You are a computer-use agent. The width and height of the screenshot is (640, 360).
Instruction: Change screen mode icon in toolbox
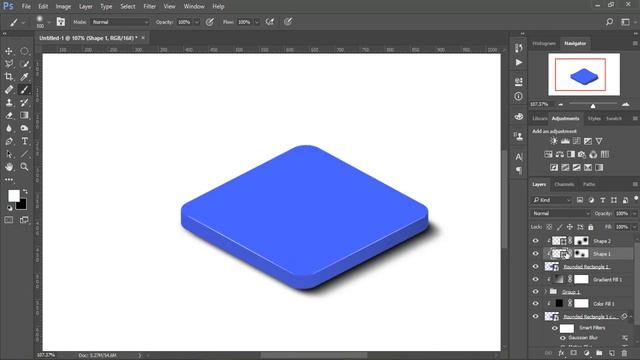point(24,220)
